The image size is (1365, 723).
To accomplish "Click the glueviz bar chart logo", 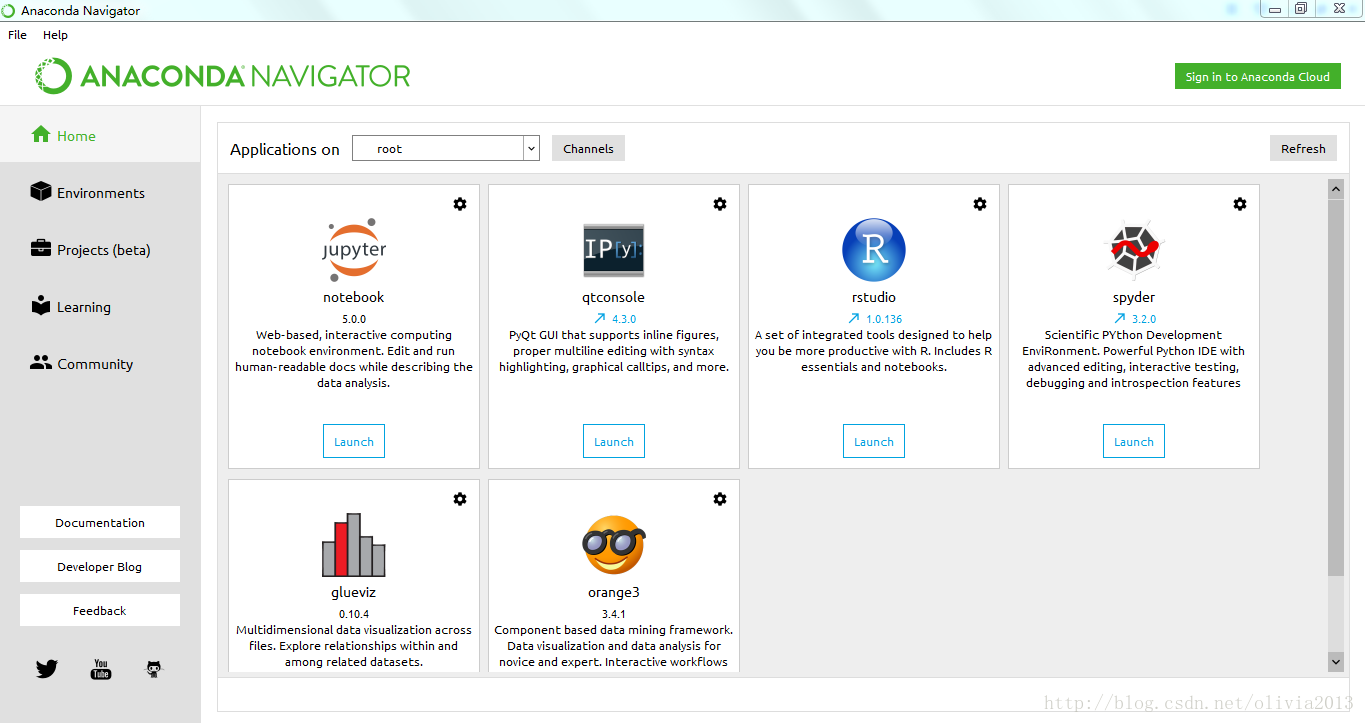I will [x=354, y=545].
